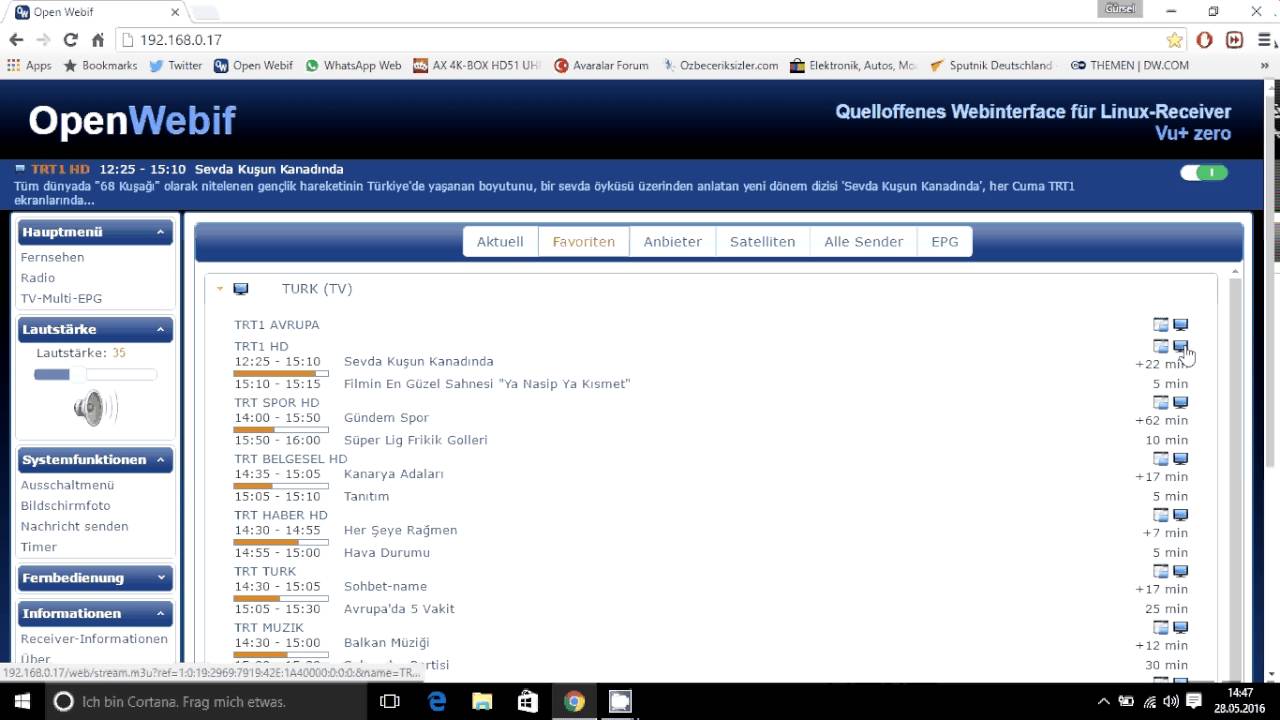Stream TRT MUZIK via monitor icon
Screen dimensions: 1280x720
tap(1181, 628)
